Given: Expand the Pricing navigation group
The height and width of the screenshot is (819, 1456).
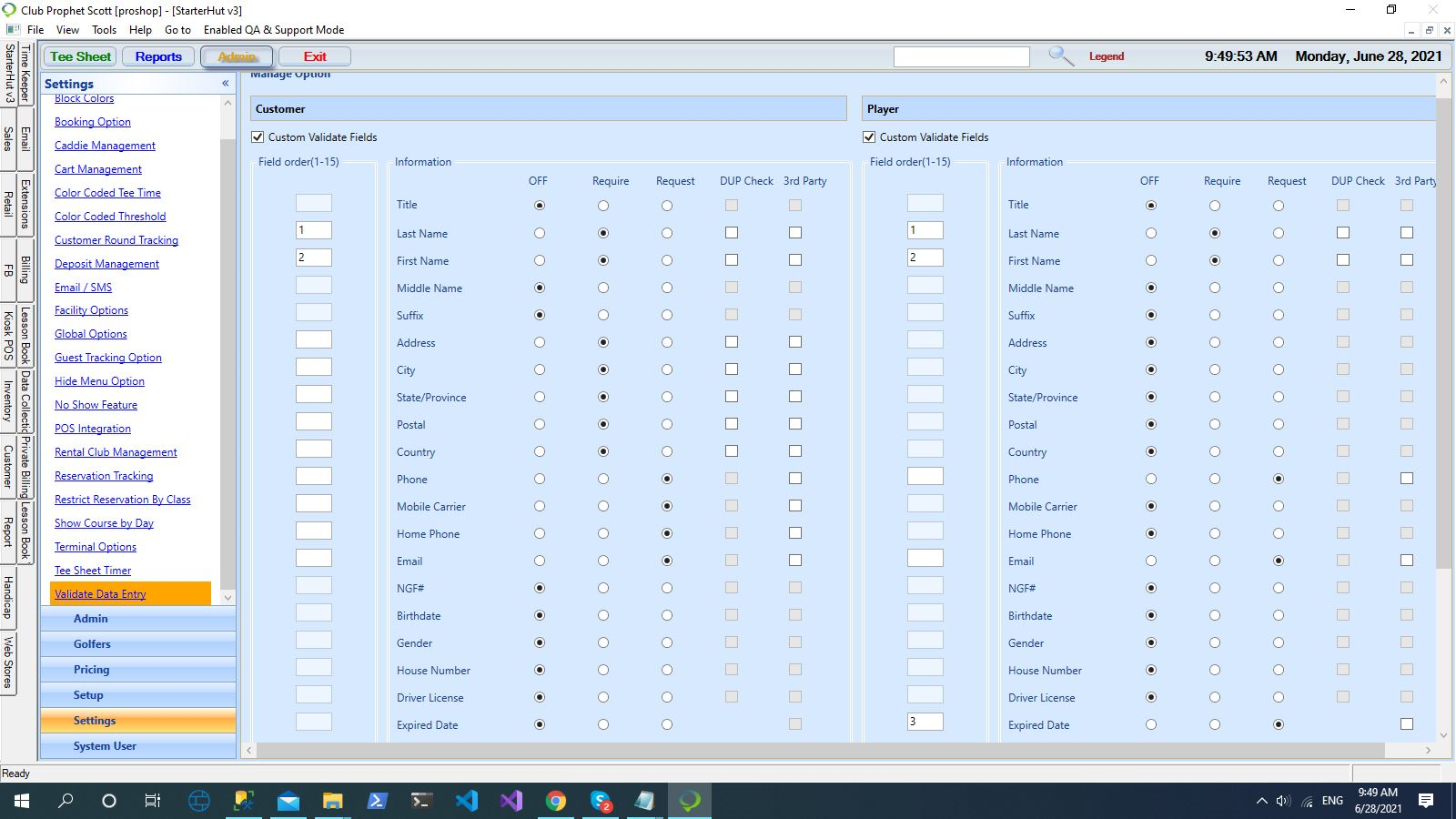Looking at the screenshot, I should click(x=92, y=670).
